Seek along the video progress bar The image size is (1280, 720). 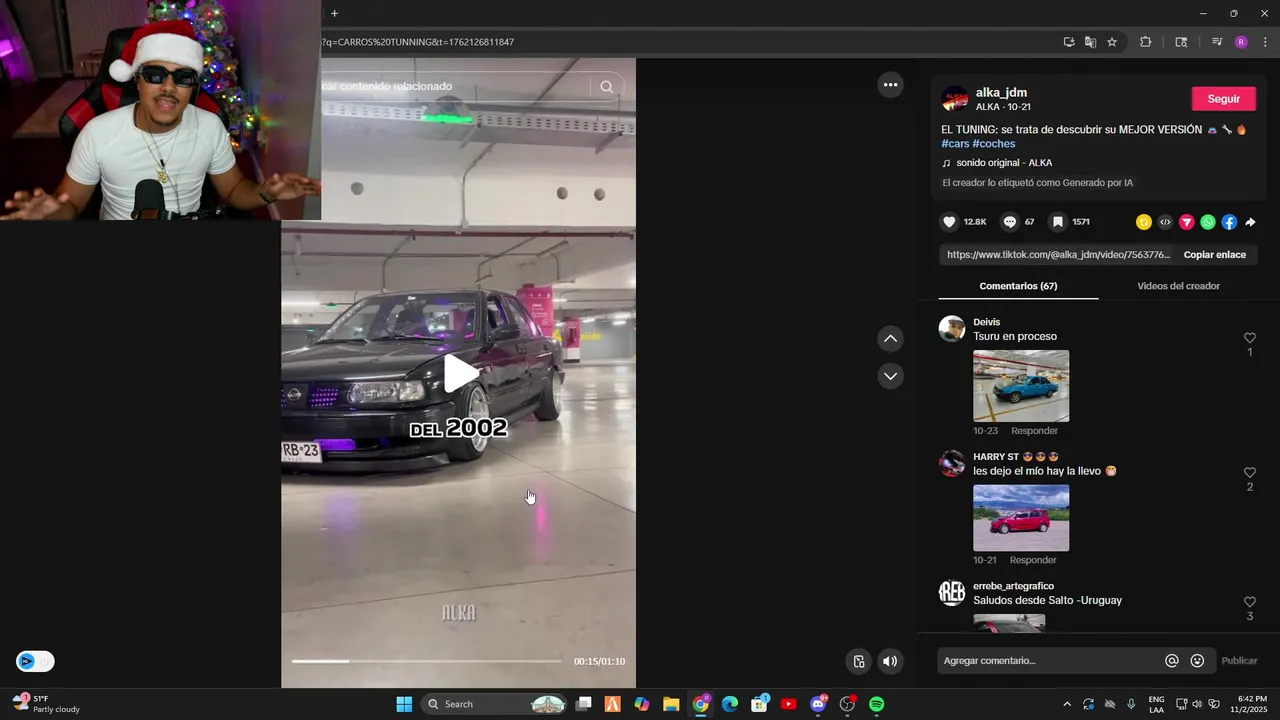(426, 661)
